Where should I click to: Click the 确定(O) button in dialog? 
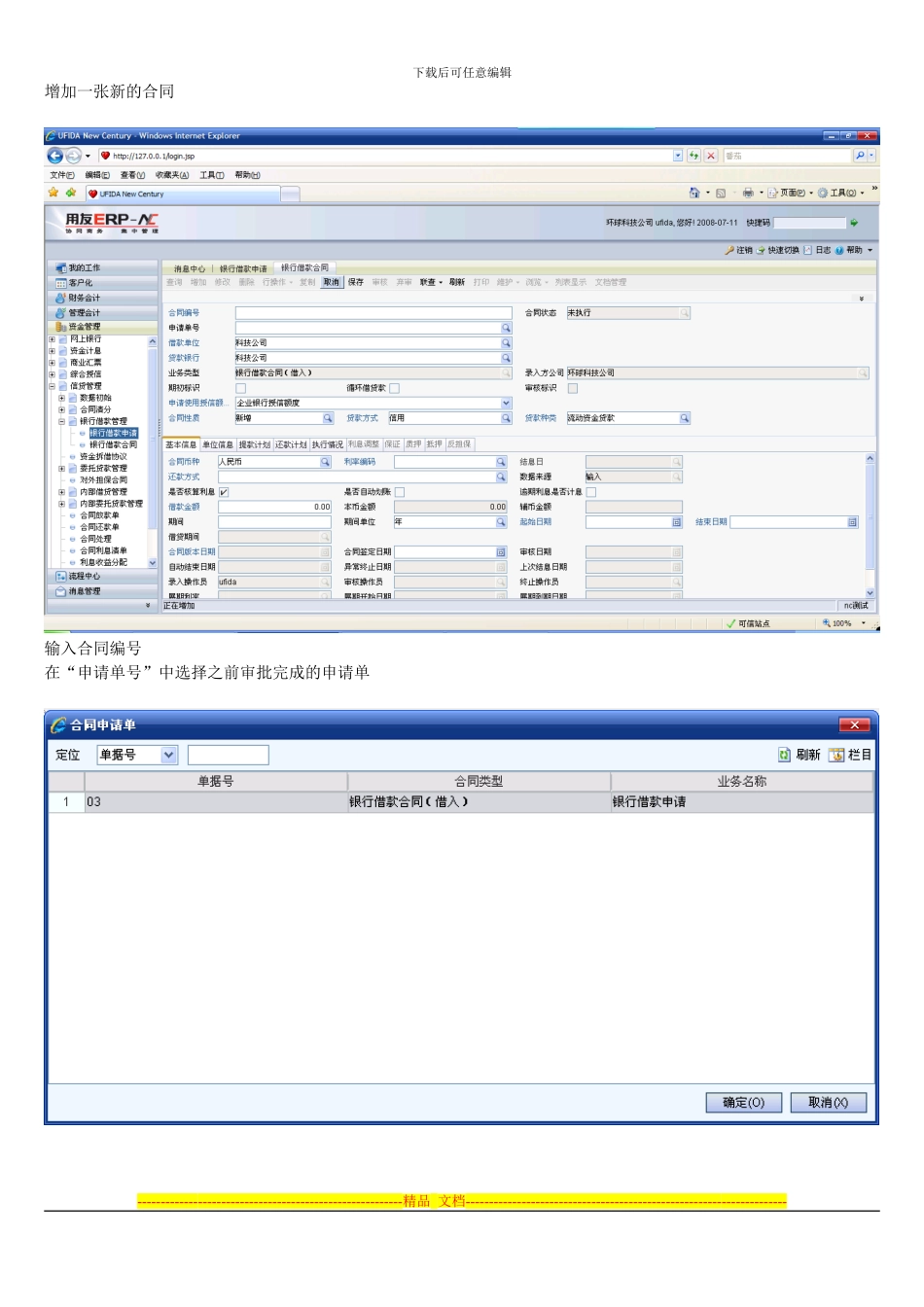tap(743, 1103)
